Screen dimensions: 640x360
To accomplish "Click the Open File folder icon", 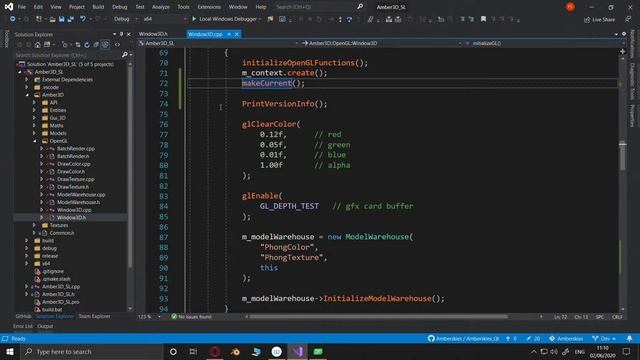I will (x=52, y=19).
